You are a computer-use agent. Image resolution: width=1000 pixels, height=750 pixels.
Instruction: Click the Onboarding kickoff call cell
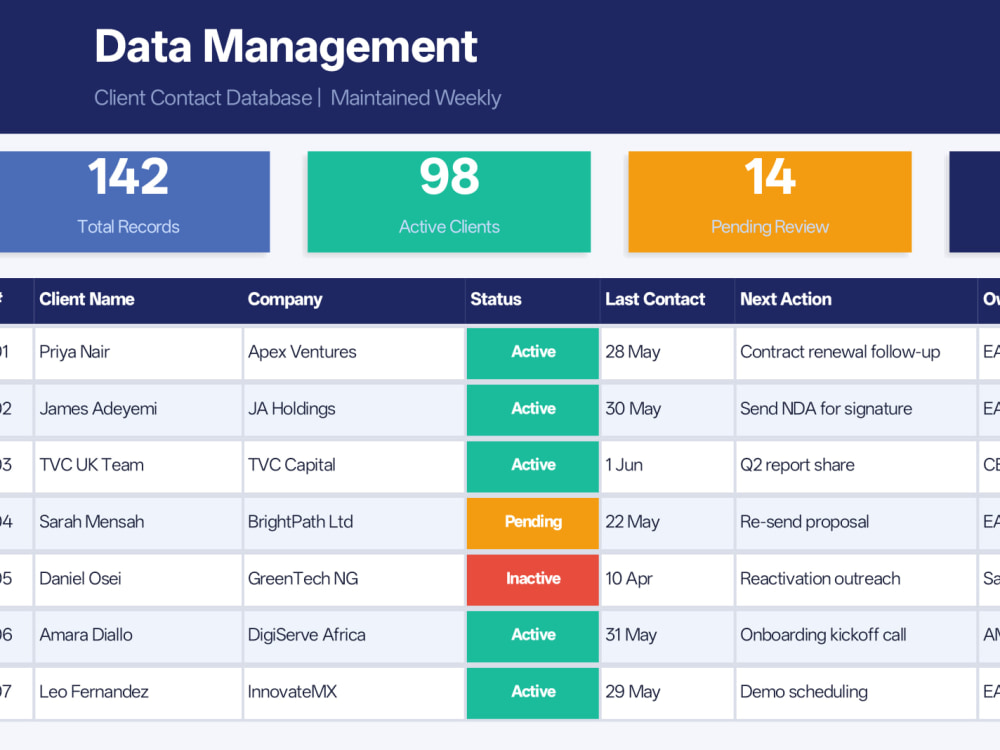(856, 635)
